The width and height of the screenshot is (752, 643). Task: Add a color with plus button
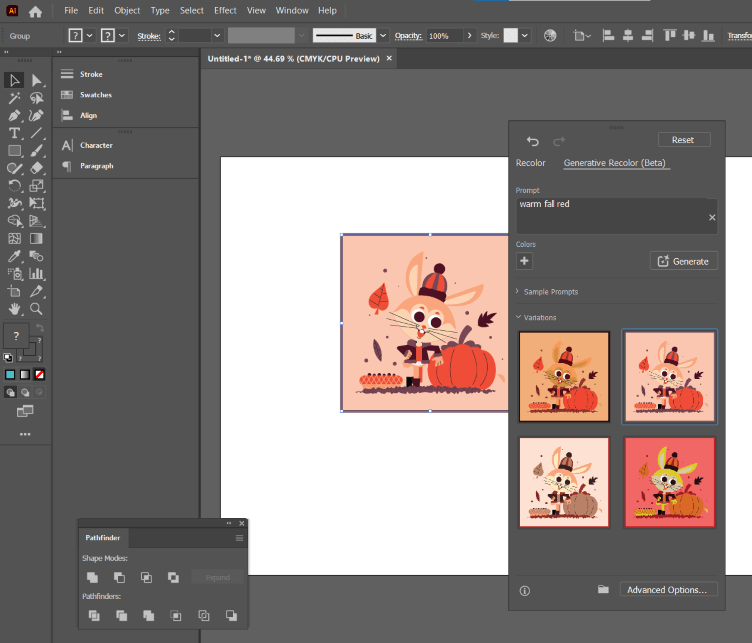[x=524, y=261]
